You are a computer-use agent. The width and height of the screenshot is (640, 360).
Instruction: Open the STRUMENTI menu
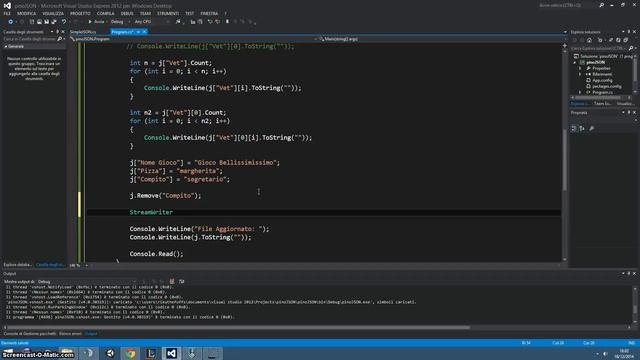click(168, 13)
